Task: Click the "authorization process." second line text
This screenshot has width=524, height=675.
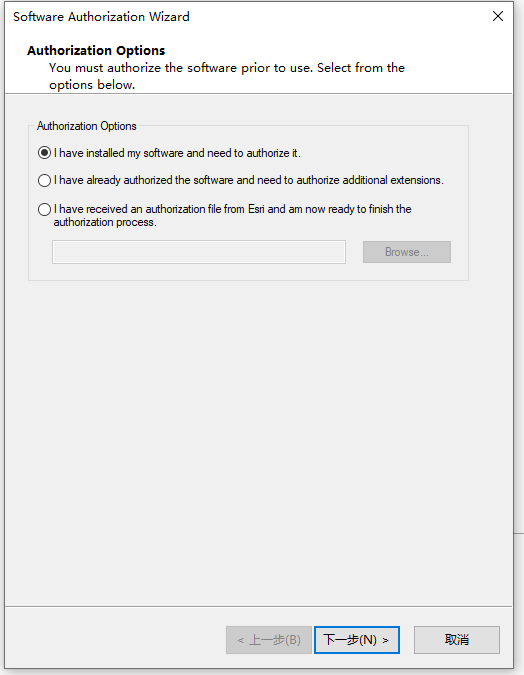Action: 105,222
